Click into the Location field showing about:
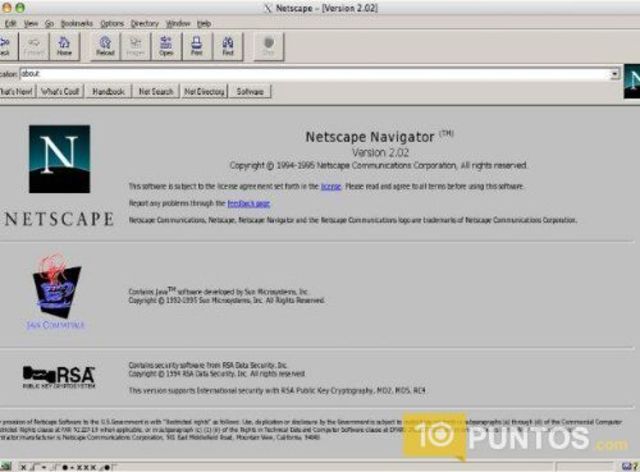The image size is (640, 472). tap(314, 74)
